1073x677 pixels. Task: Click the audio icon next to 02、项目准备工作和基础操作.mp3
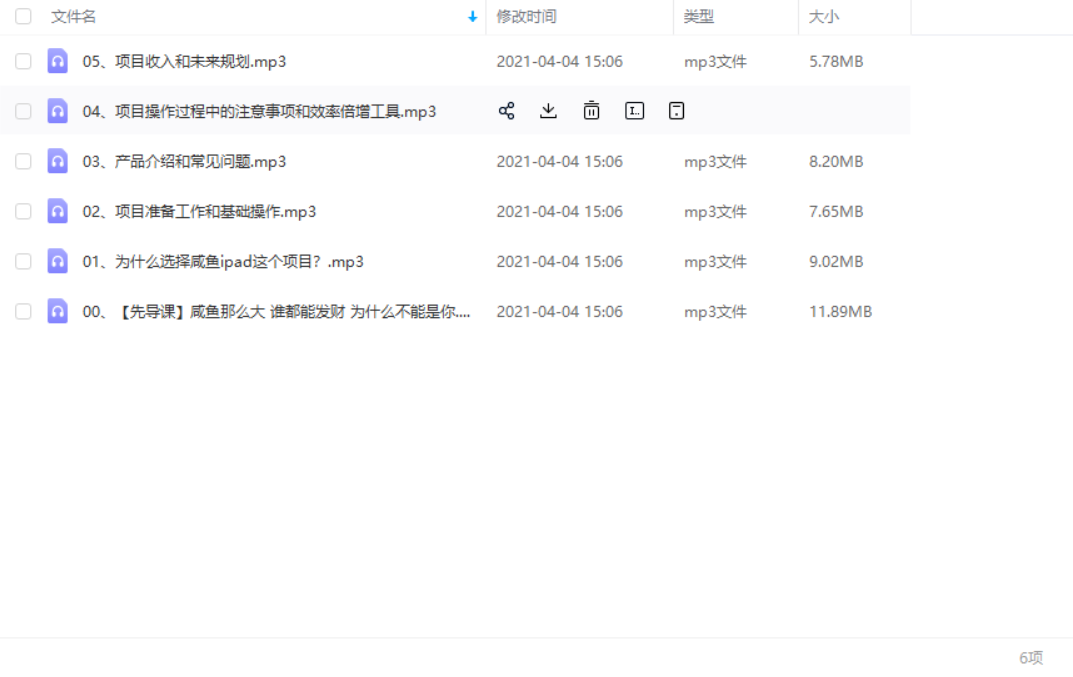[57, 211]
